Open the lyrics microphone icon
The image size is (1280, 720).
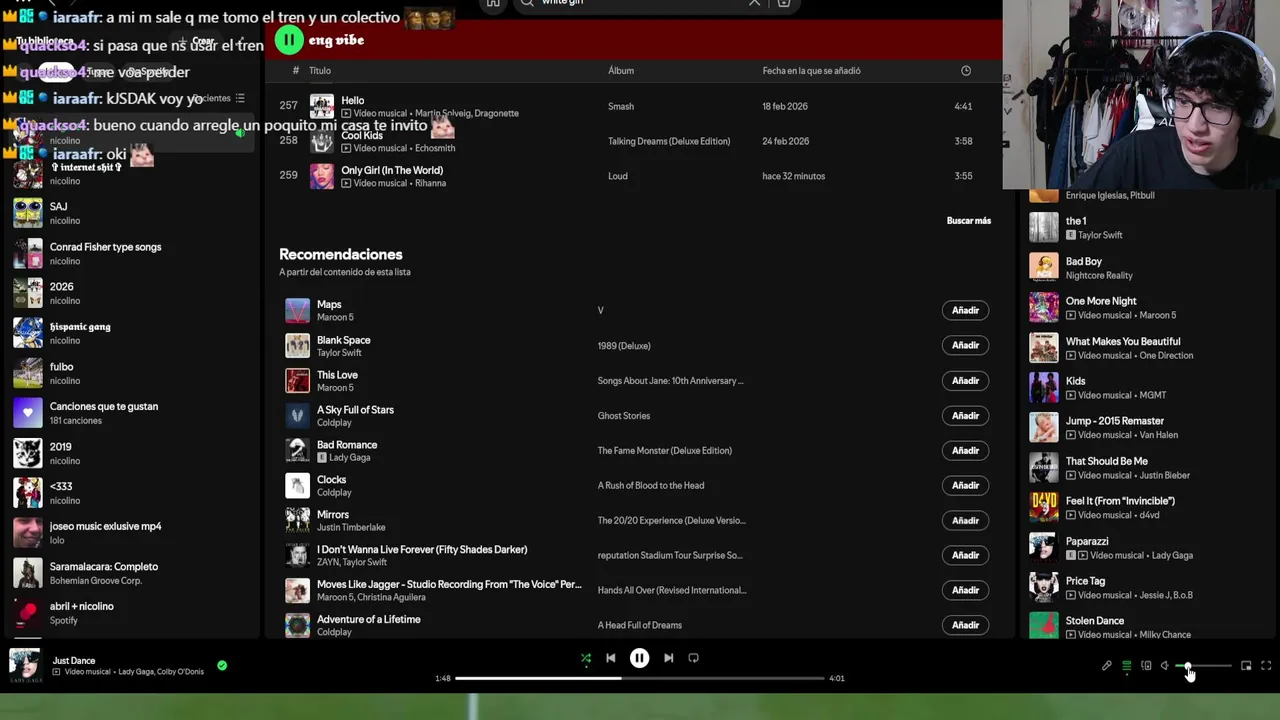(1106, 666)
